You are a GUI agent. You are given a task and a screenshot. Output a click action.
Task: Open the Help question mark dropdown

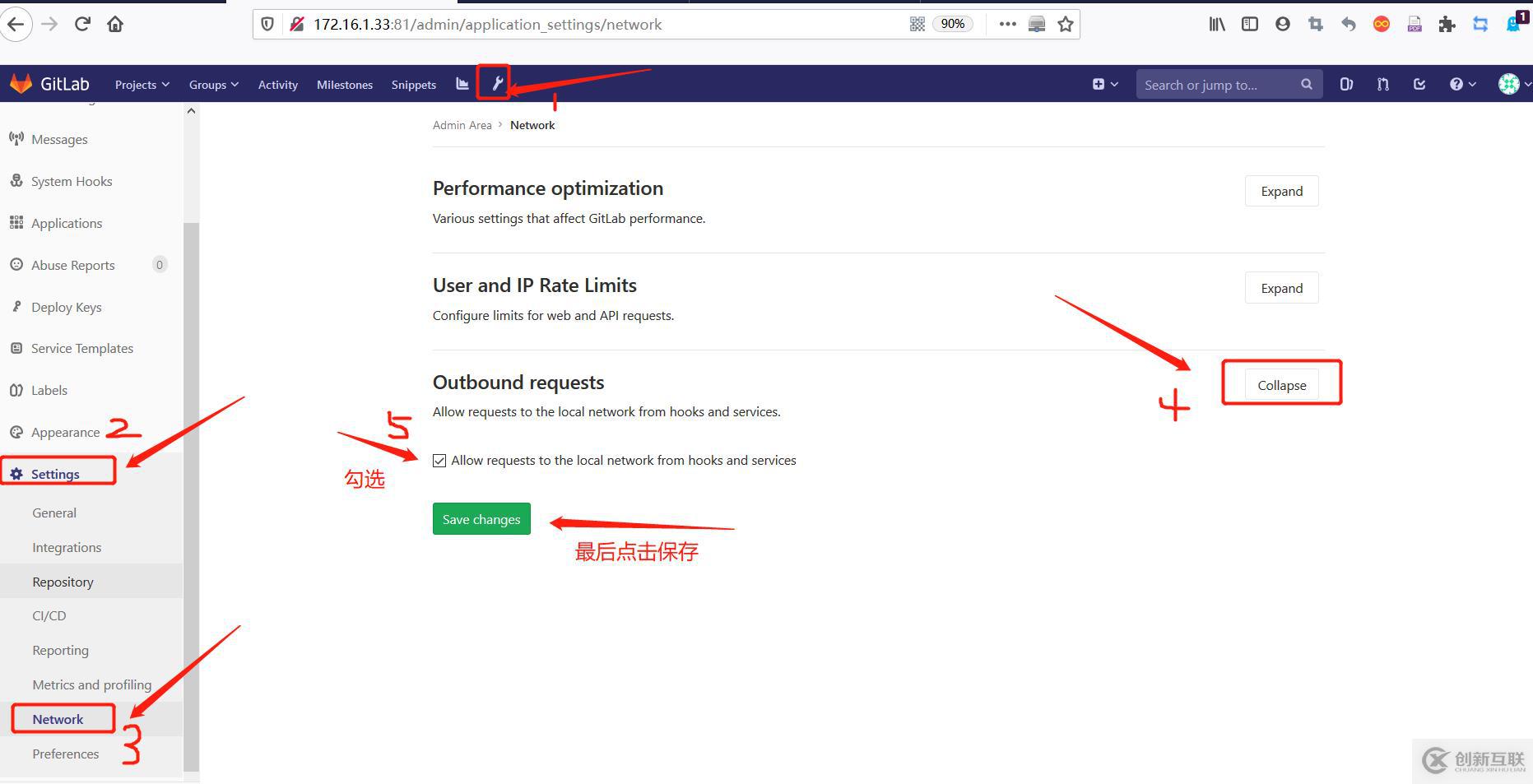point(1462,84)
